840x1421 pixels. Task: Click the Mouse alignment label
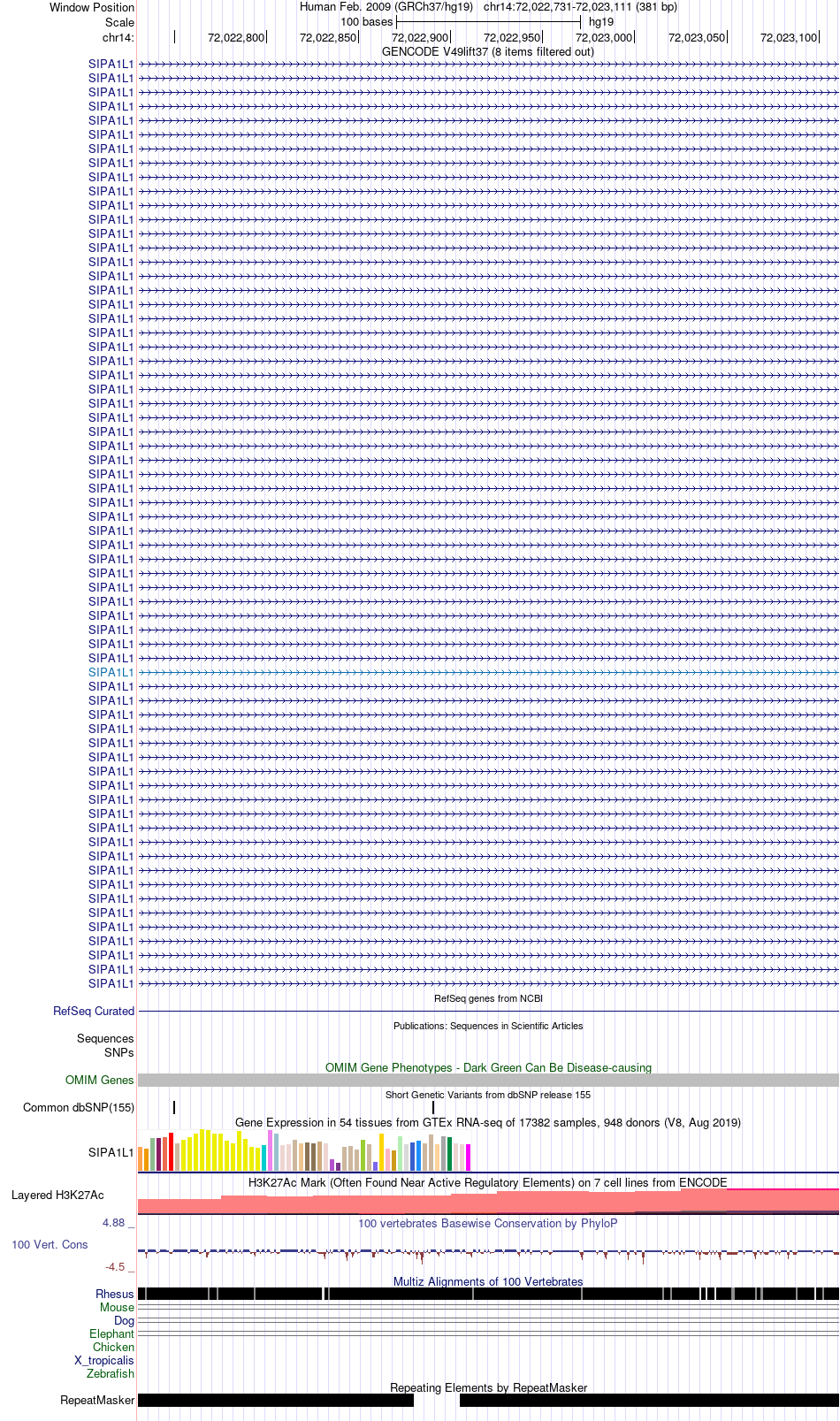(x=117, y=1307)
